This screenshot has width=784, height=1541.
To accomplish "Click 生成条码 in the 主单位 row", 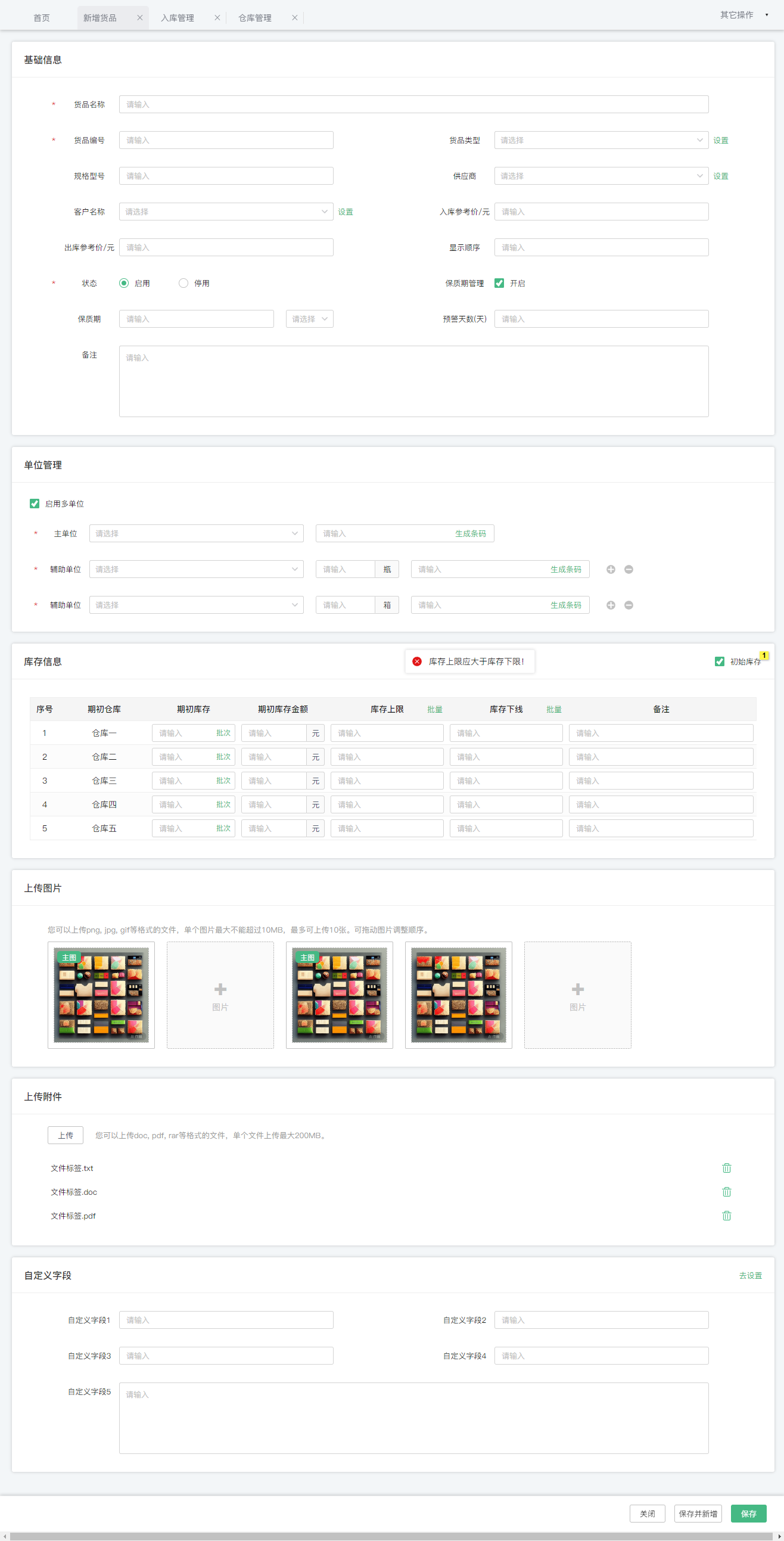I will (x=471, y=533).
